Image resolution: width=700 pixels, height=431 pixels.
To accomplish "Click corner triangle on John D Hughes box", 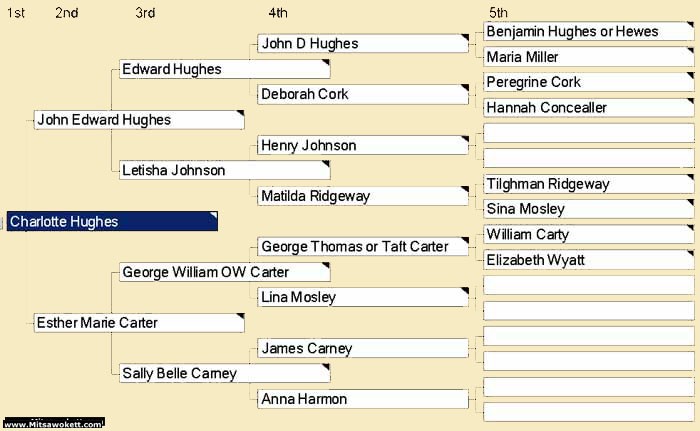I will pos(464,38).
